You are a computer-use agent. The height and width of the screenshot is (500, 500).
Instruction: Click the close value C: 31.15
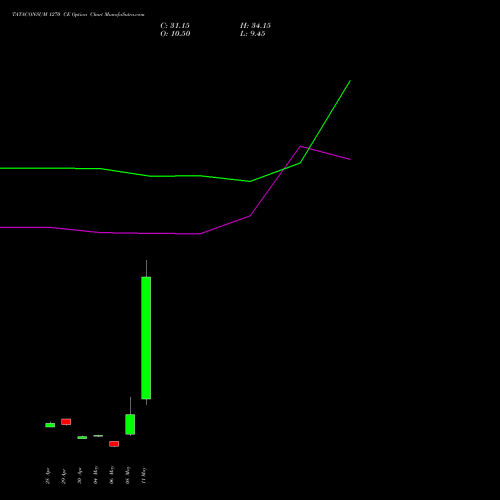click(175, 26)
